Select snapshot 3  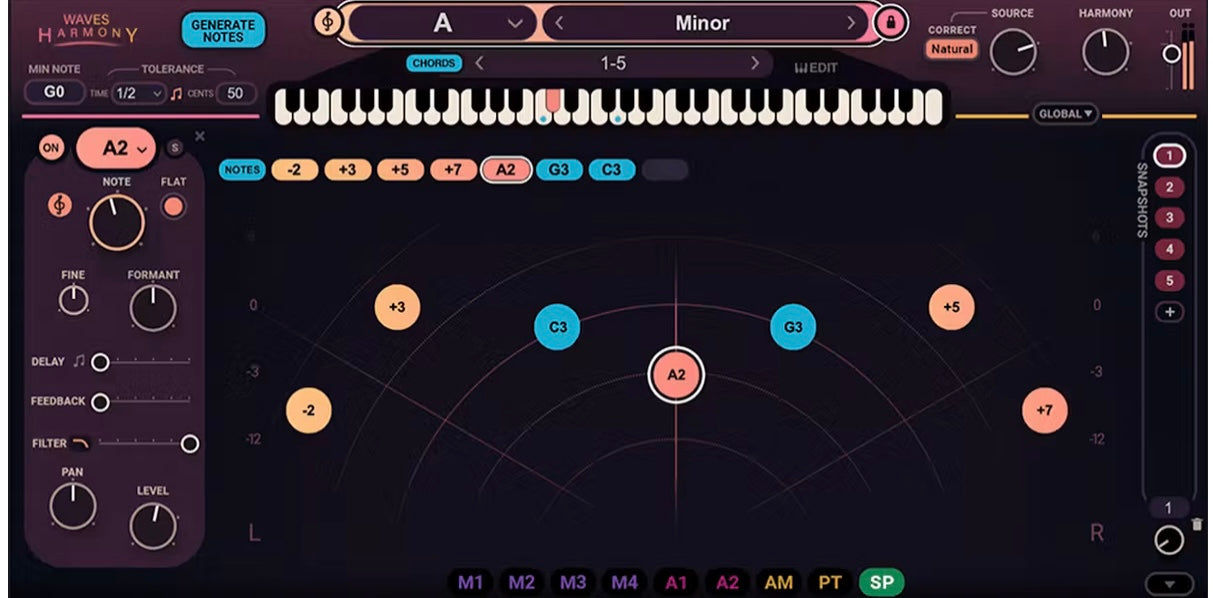pyautogui.click(x=1169, y=218)
